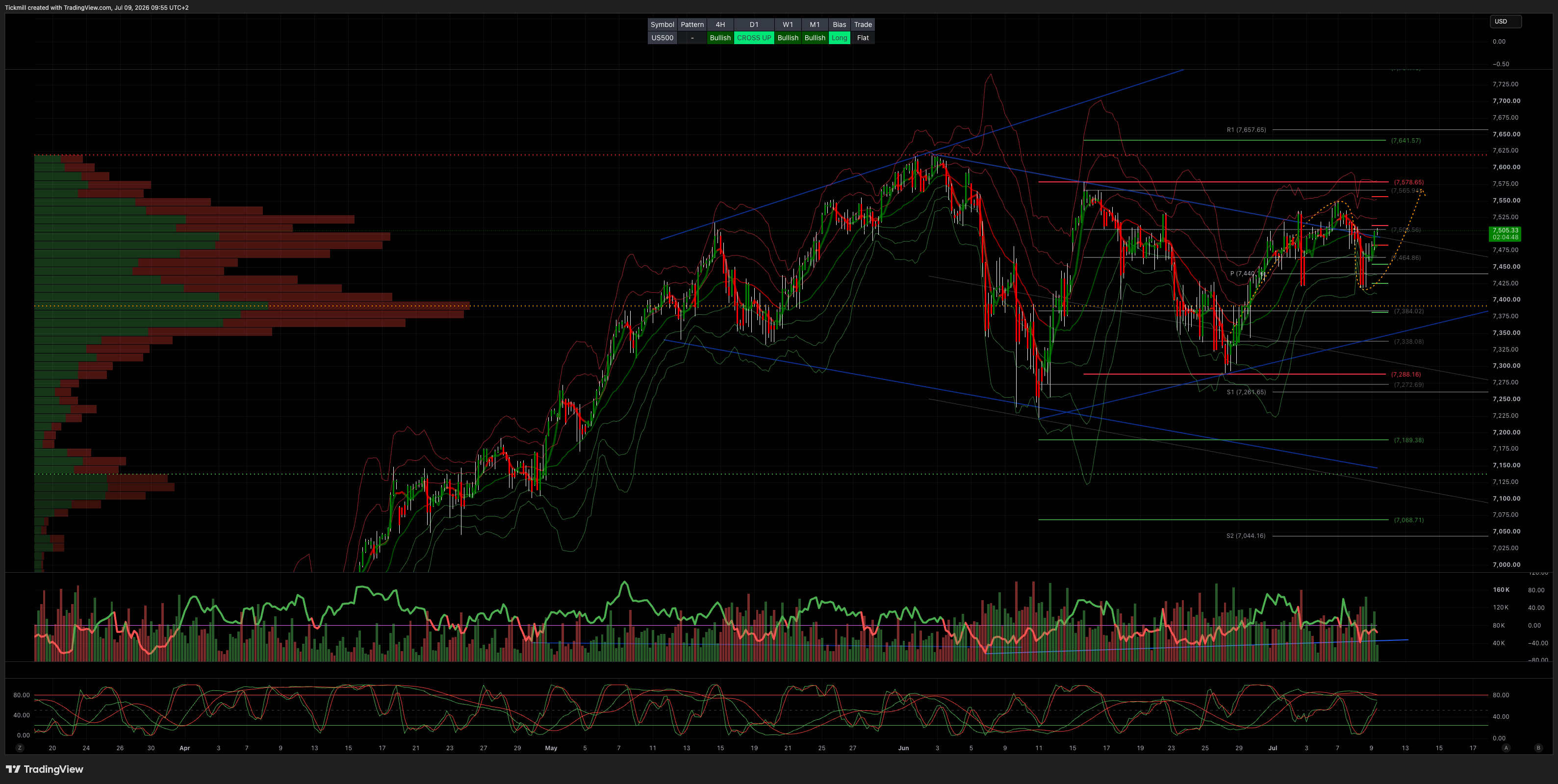Click the green 7,641.57 level label
This screenshot has width=1558, height=784.
pyautogui.click(x=1405, y=140)
